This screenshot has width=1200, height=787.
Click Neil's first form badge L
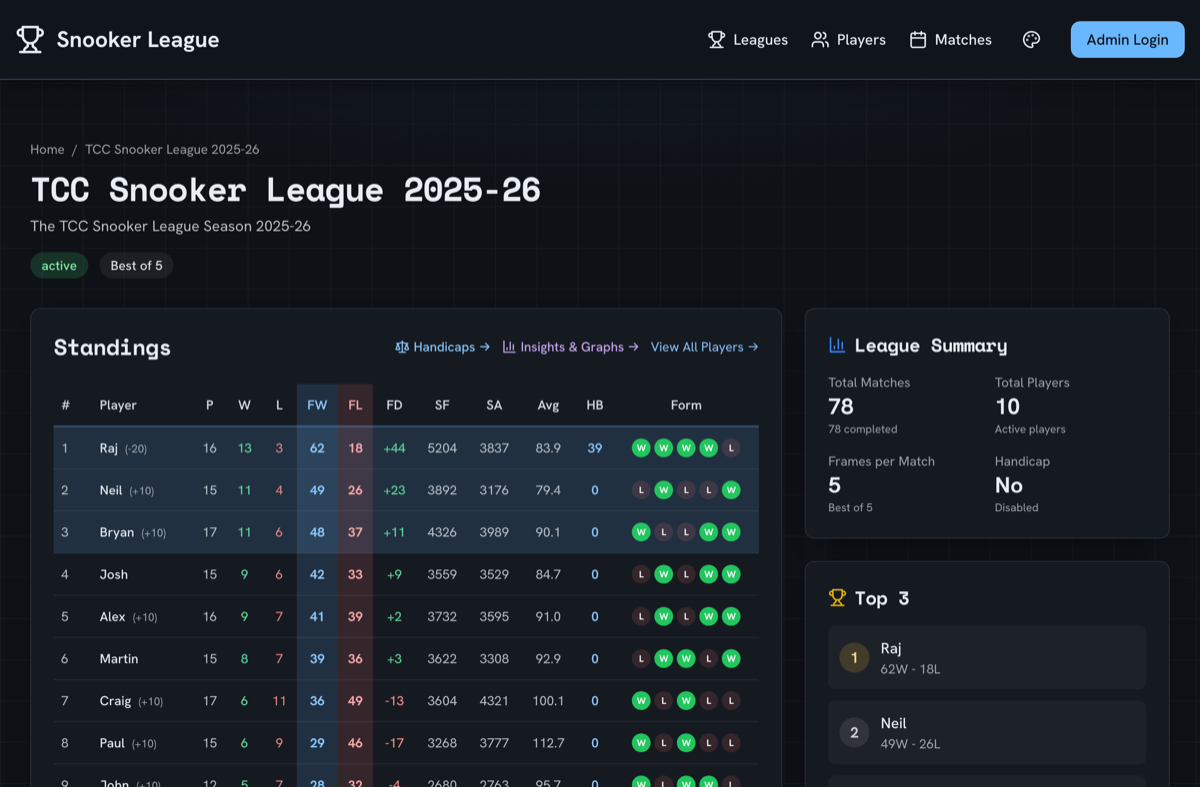pos(641,490)
